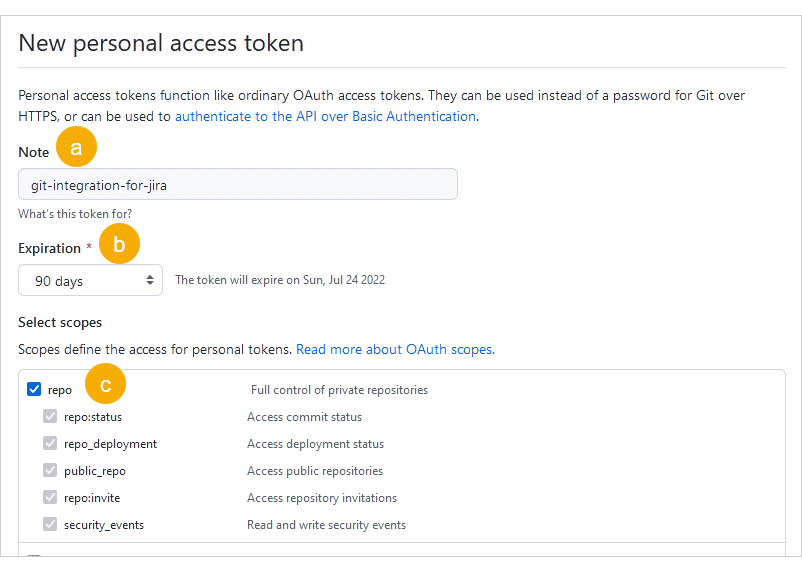Viewport: 802px width, 572px height.
Task: Toggle the public_repo scope checkbox
Action: [x=50, y=470]
